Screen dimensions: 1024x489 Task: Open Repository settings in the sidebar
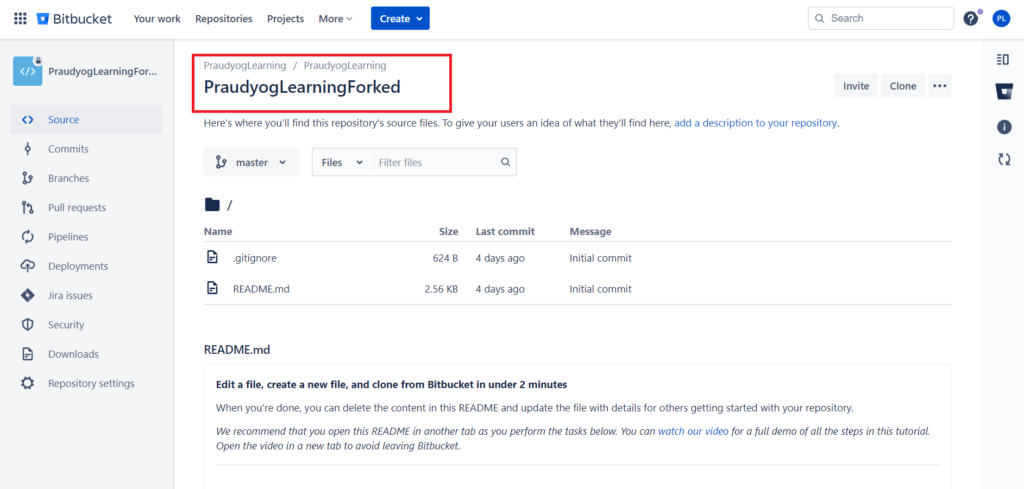click(90, 383)
